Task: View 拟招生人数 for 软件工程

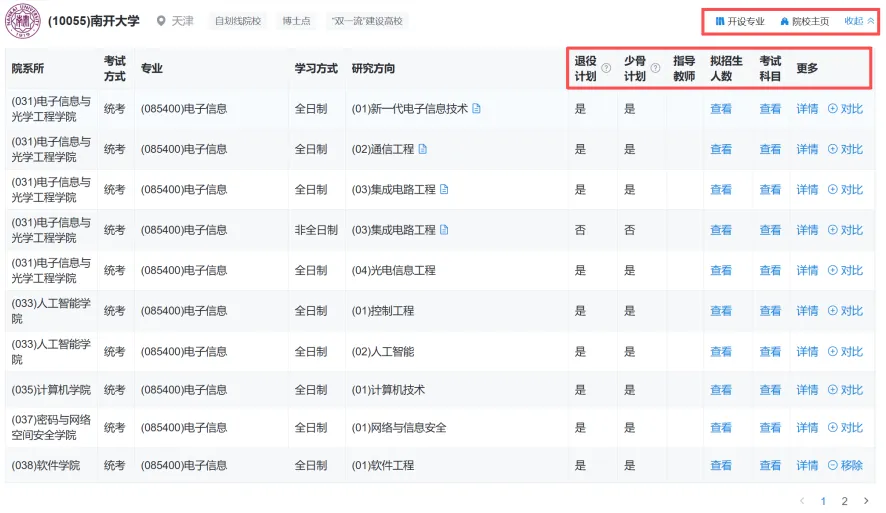Action: [x=721, y=466]
